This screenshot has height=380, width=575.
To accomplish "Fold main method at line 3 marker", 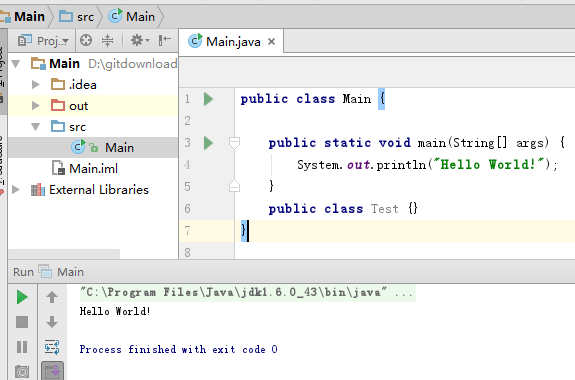I will click(234, 143).
